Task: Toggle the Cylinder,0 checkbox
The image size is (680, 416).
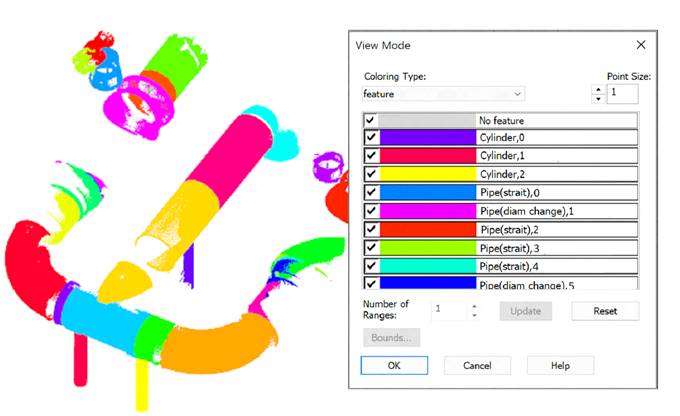Action: (371, 138)
